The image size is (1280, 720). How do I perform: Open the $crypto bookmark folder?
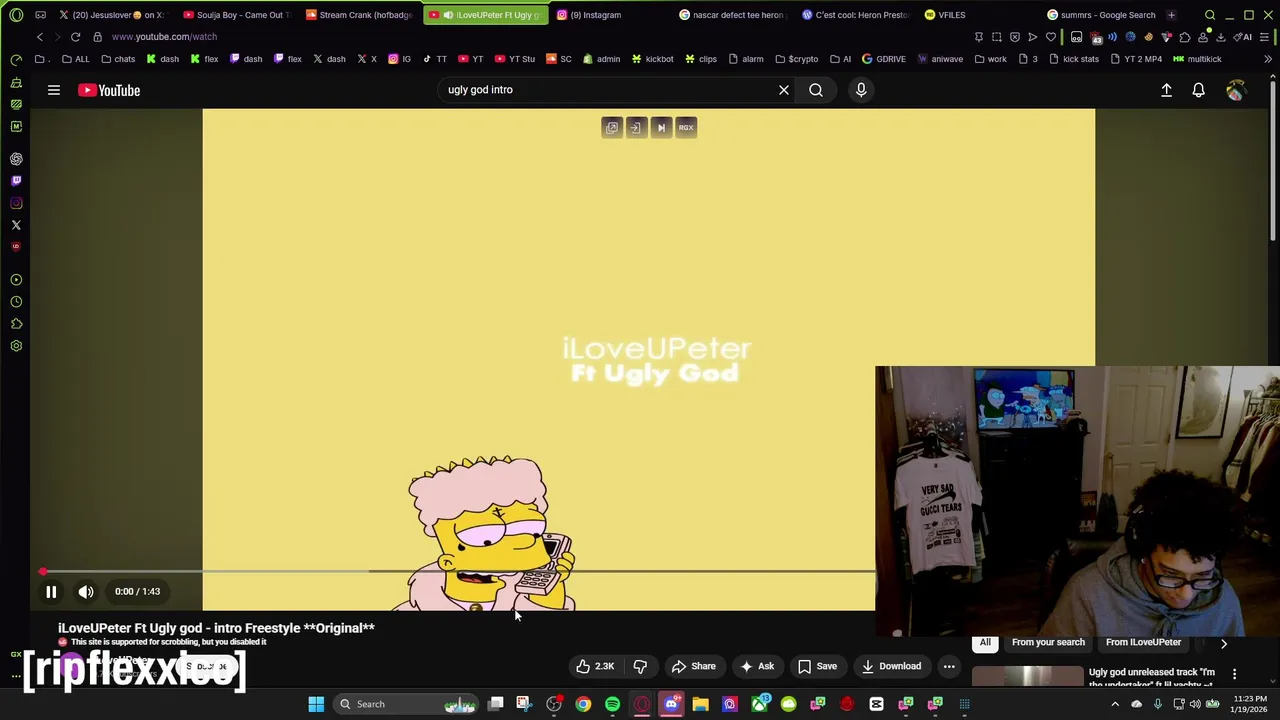pos(796,59)
